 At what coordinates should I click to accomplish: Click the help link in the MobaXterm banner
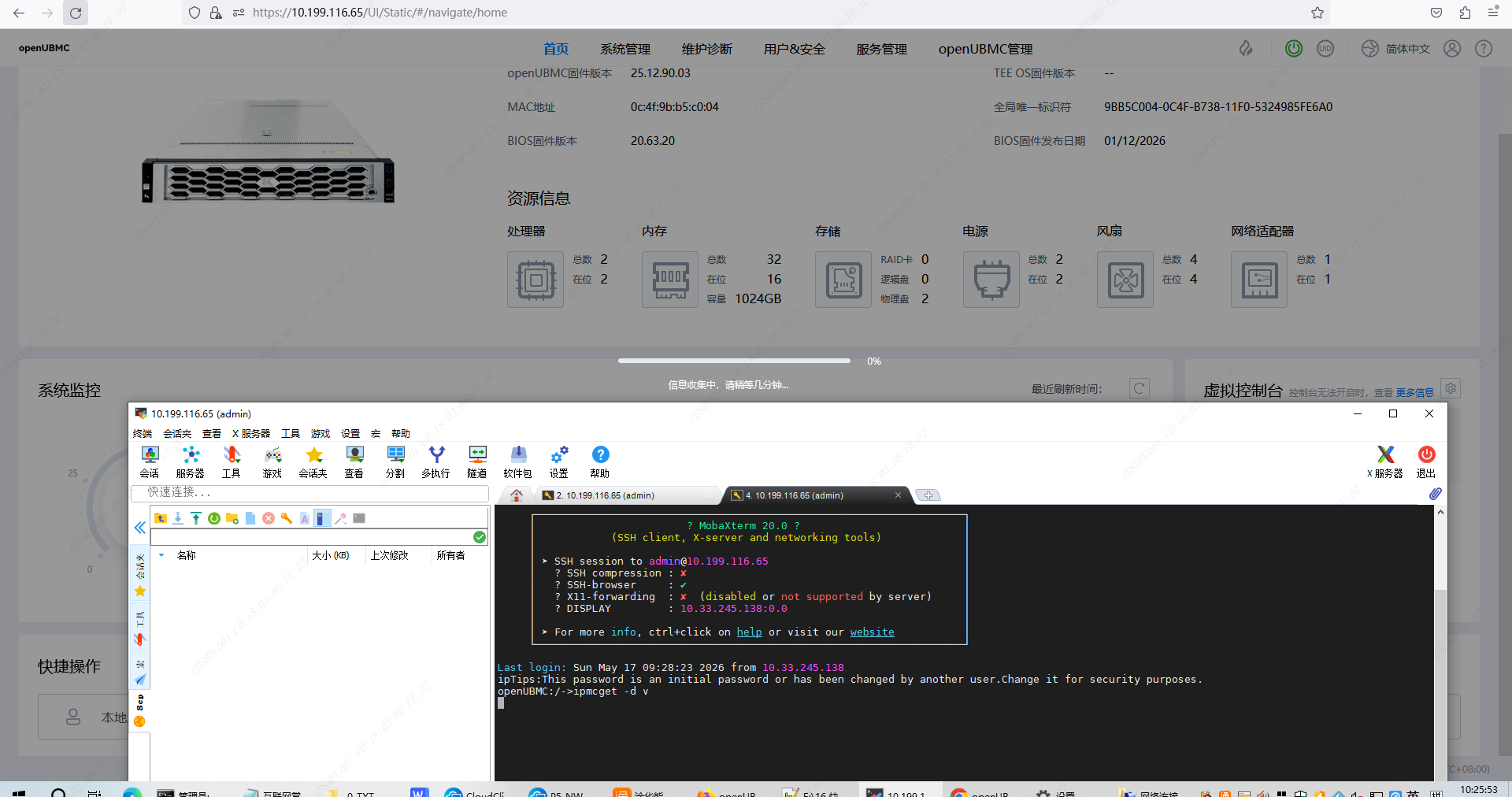pos(749,632)
